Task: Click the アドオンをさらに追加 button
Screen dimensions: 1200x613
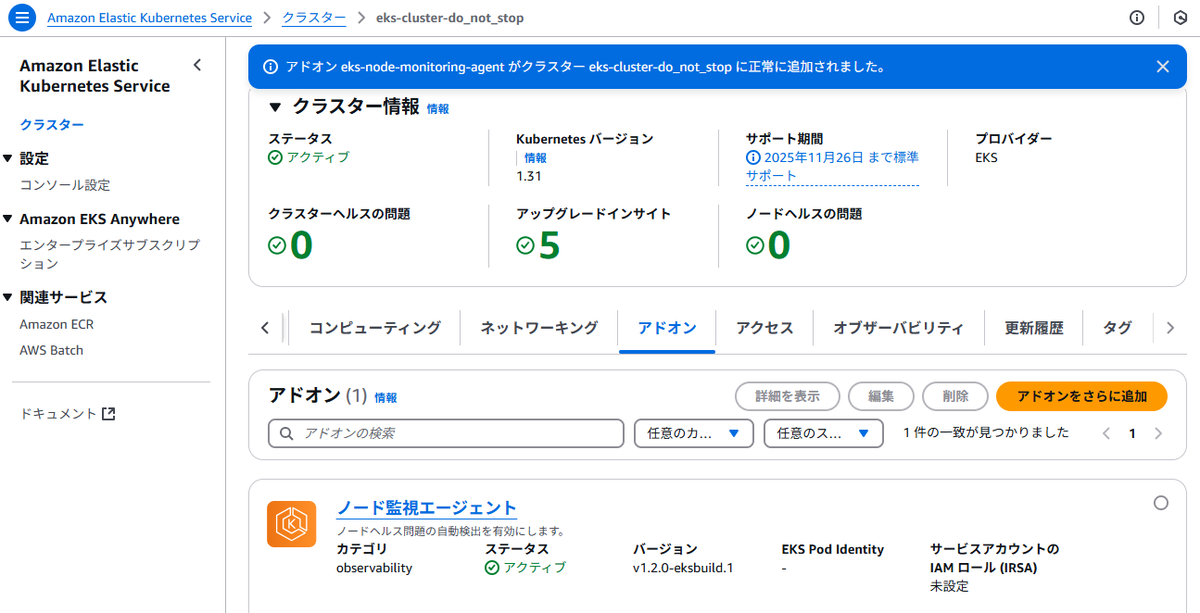Action: point(1082,396)
